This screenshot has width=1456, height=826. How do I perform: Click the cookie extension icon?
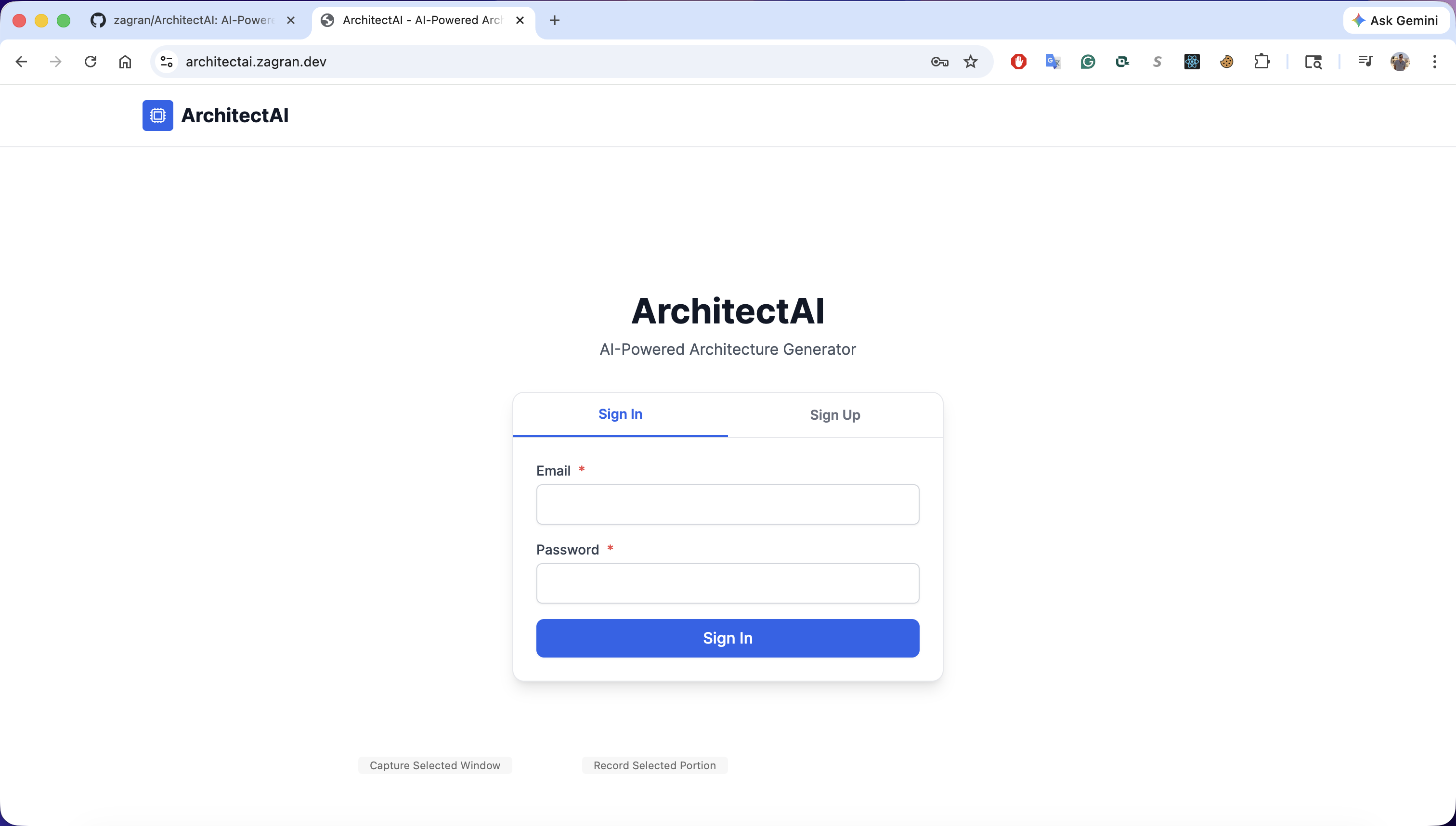click(1227, 62)
